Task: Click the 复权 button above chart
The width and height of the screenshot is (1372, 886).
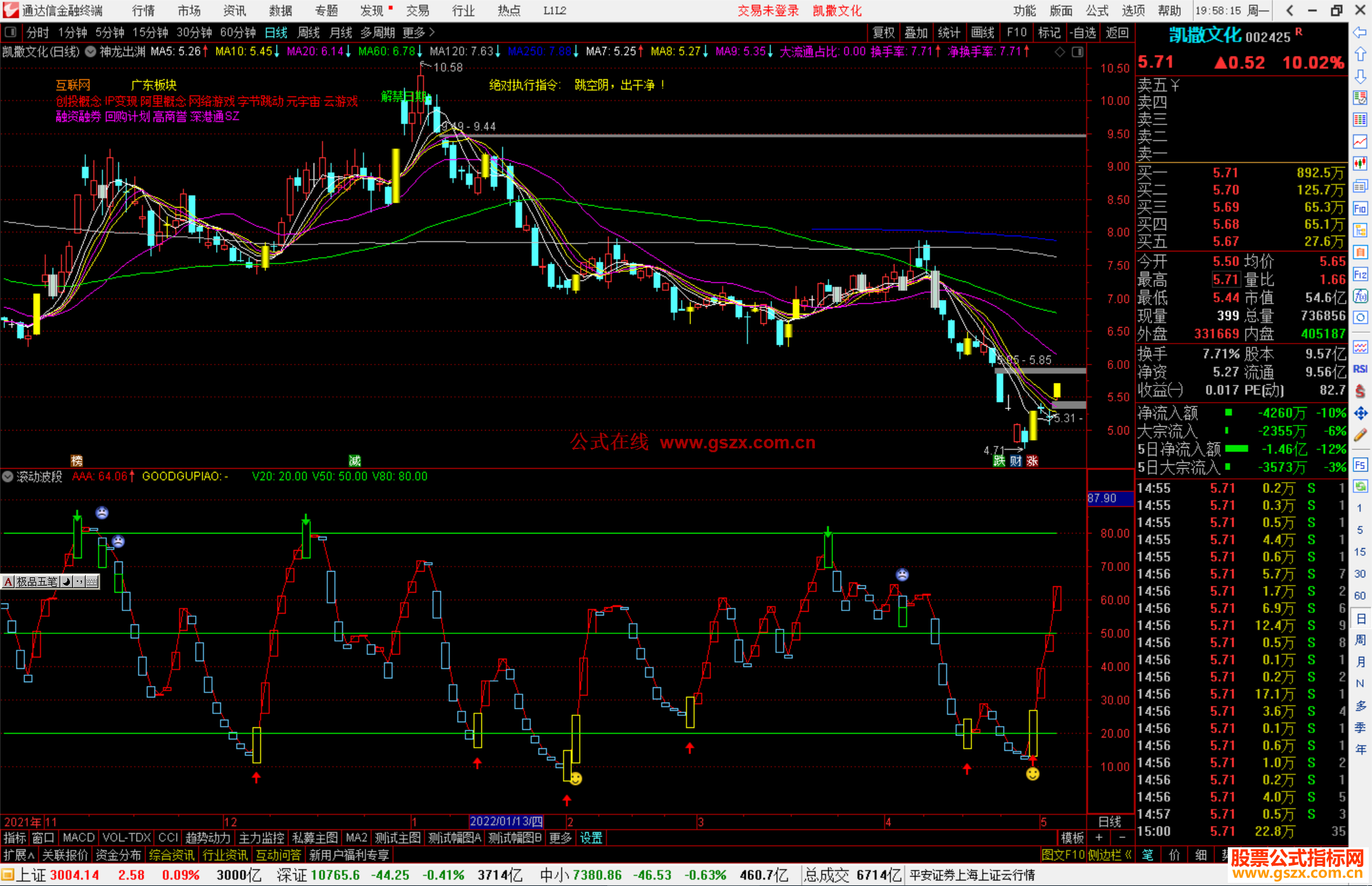Action: pos(884,32)
